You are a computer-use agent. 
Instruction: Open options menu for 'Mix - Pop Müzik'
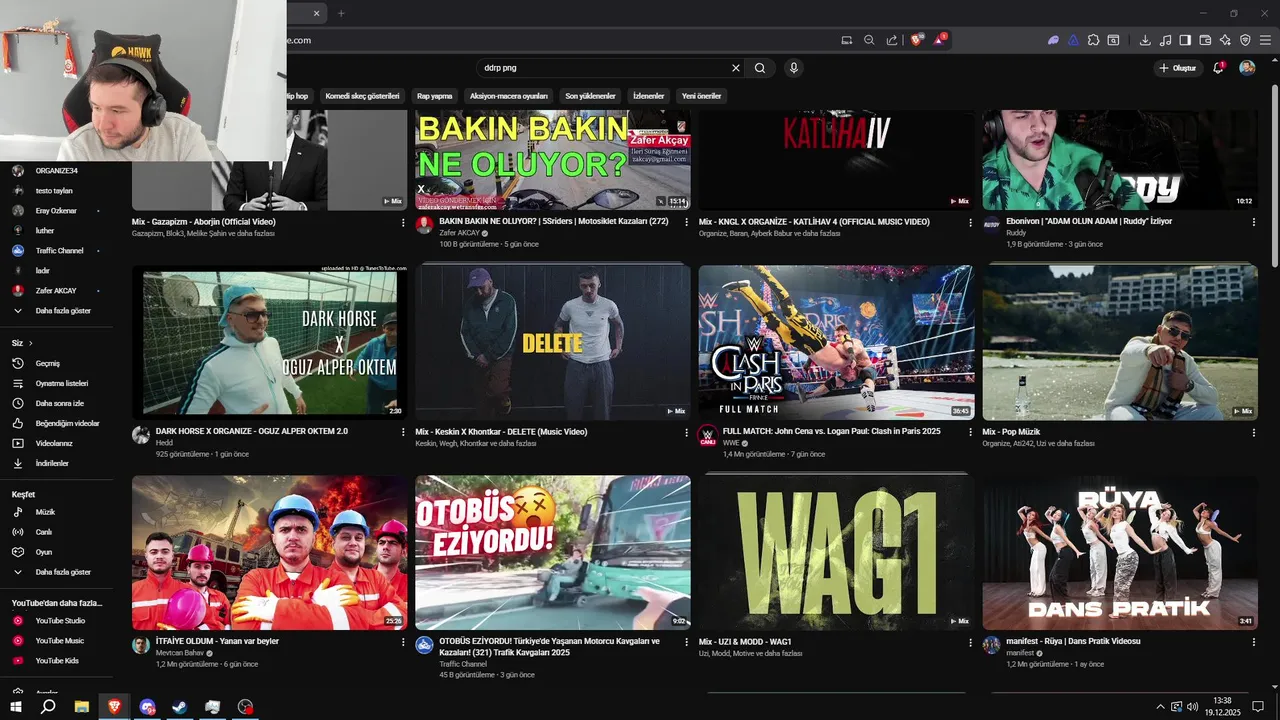coord(1254,432)
